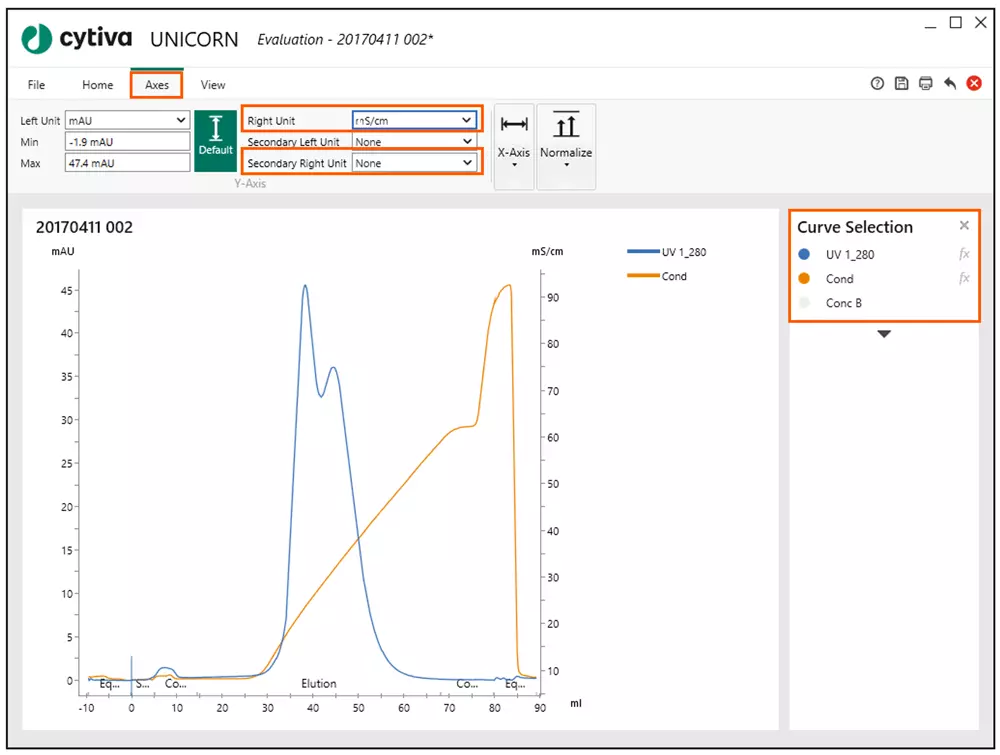Click the fx function link for Cond
This screenshot has height=755, width=1000.
click(x=963, y=279)
